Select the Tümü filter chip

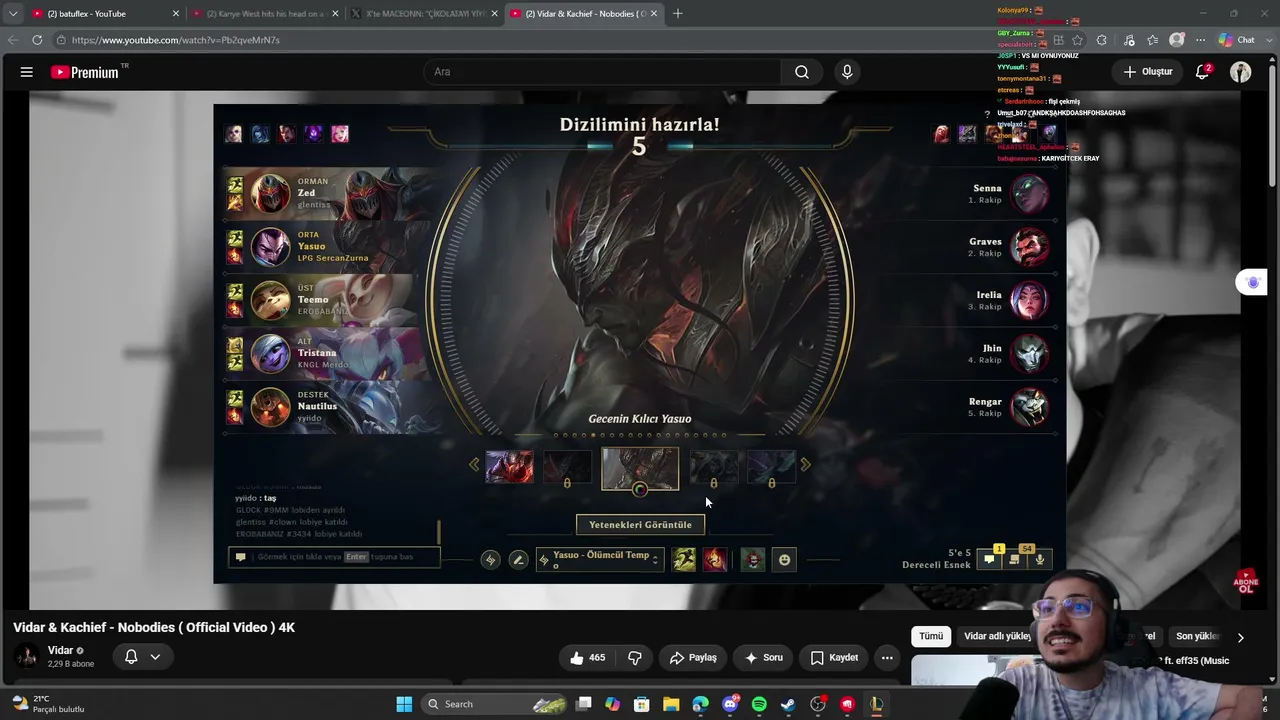coord(931,636)
